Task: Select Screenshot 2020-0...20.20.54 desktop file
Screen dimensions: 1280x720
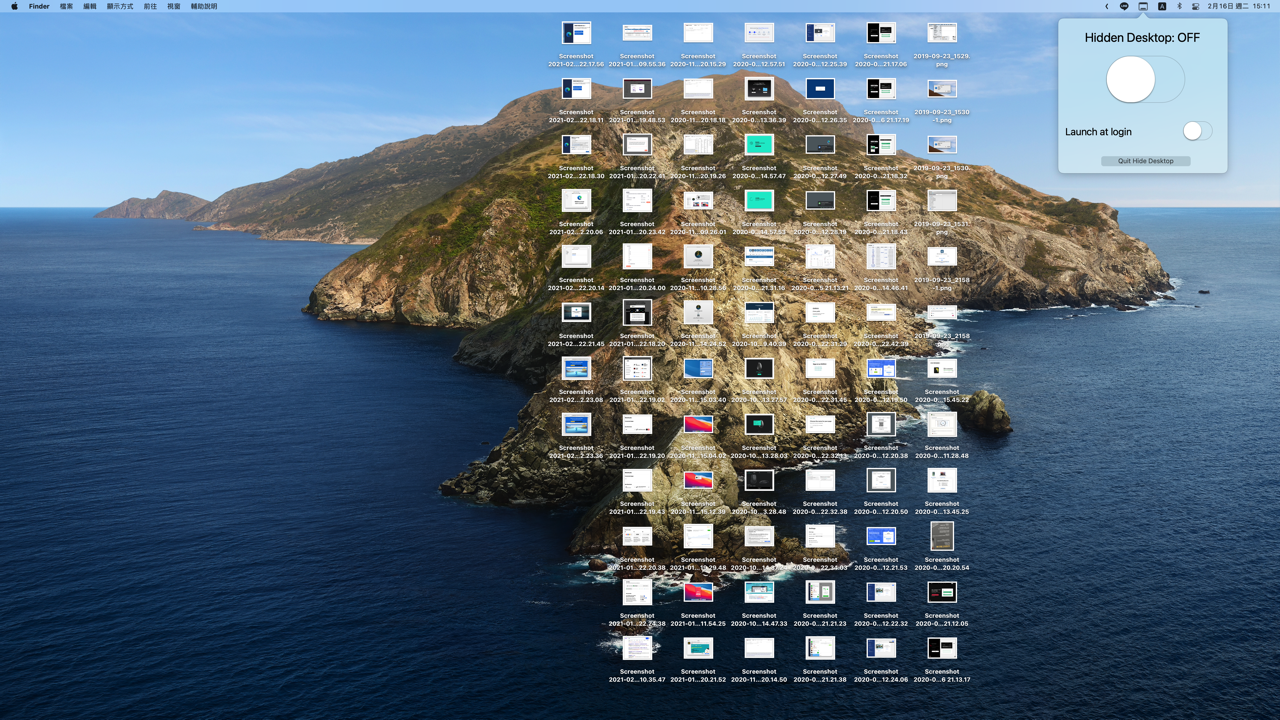Action: [942, 547]
